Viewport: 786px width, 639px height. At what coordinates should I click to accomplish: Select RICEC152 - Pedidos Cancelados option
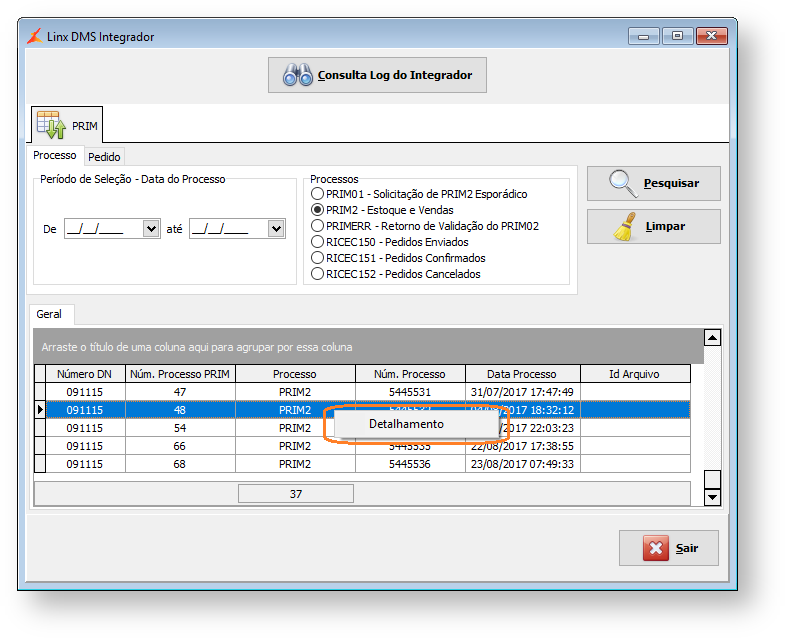396,274
